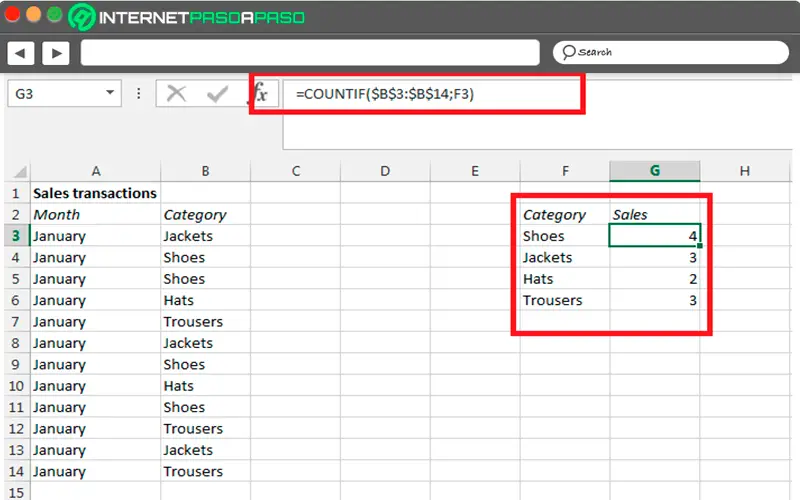The image size is (800, 500).
Task: Select row 1 header
Action: [x=16, y=193]
